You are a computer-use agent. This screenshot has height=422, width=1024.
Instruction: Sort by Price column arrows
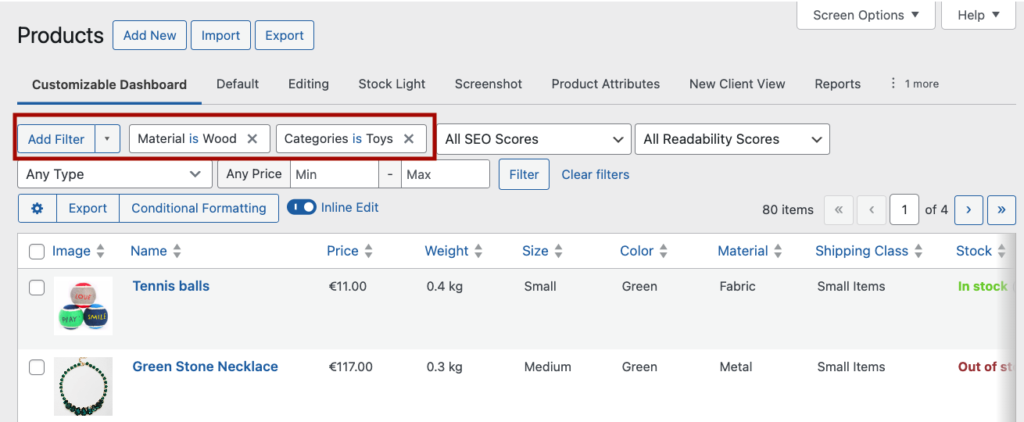(369, 251)
